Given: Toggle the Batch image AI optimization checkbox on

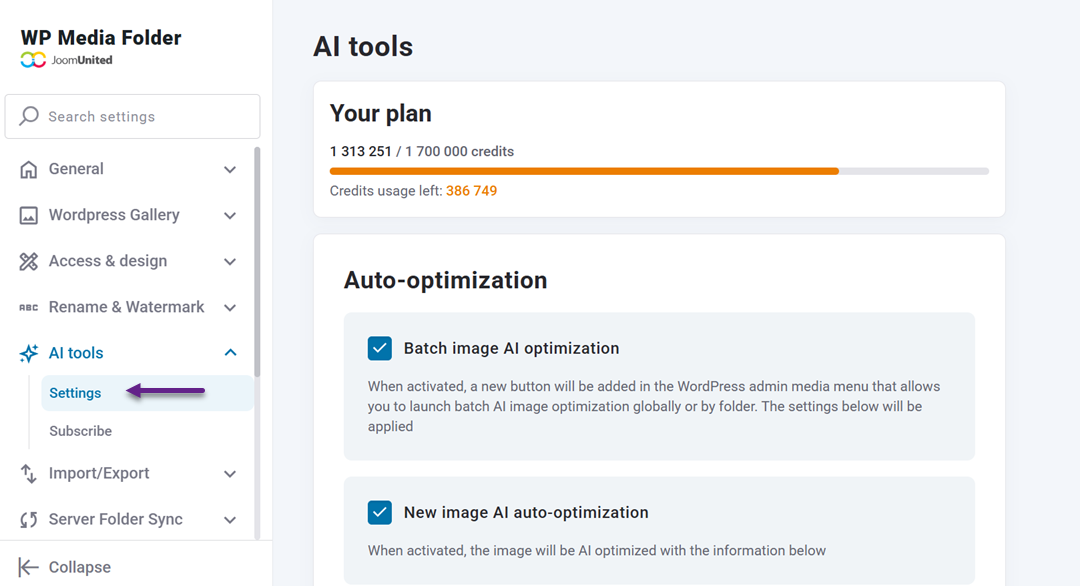Looking at the screenshot, I should coord(379,348).
